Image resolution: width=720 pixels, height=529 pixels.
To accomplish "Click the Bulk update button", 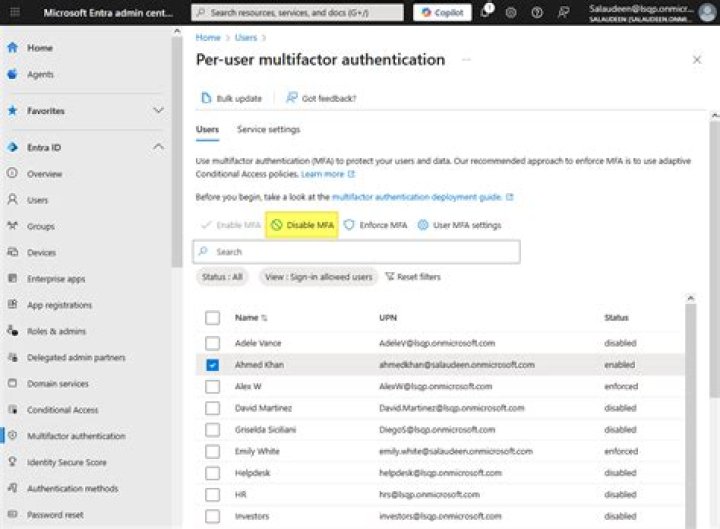I will click(231, 98).
